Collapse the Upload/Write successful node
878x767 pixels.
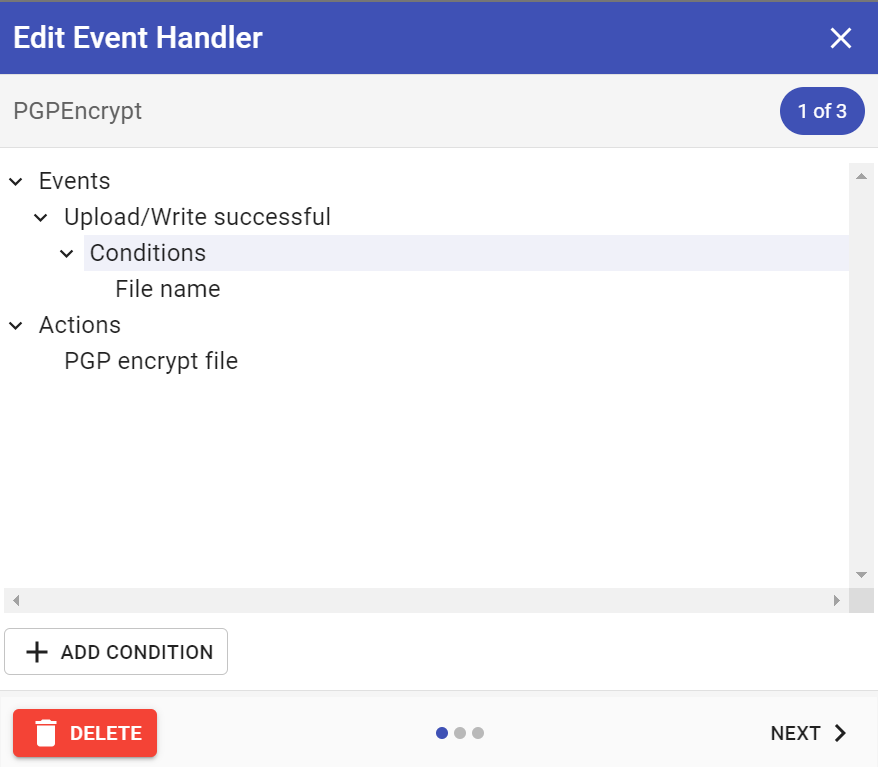pyautogui.click(x=40, y=217)
